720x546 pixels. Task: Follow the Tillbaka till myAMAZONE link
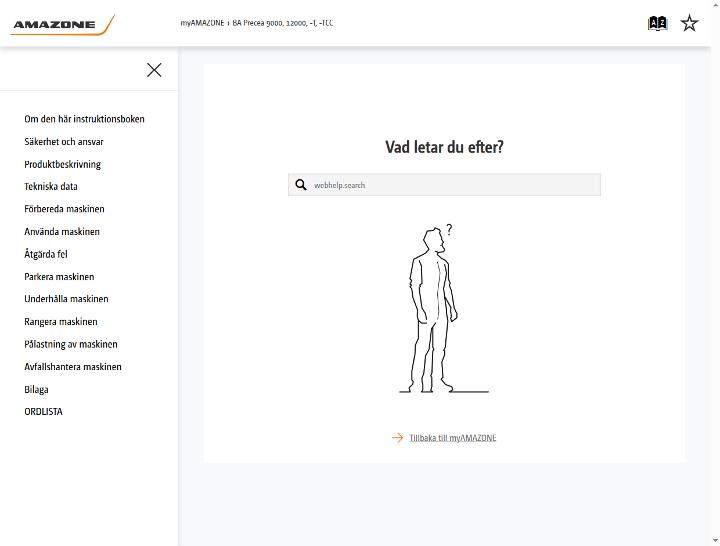(x=452, y=438)
